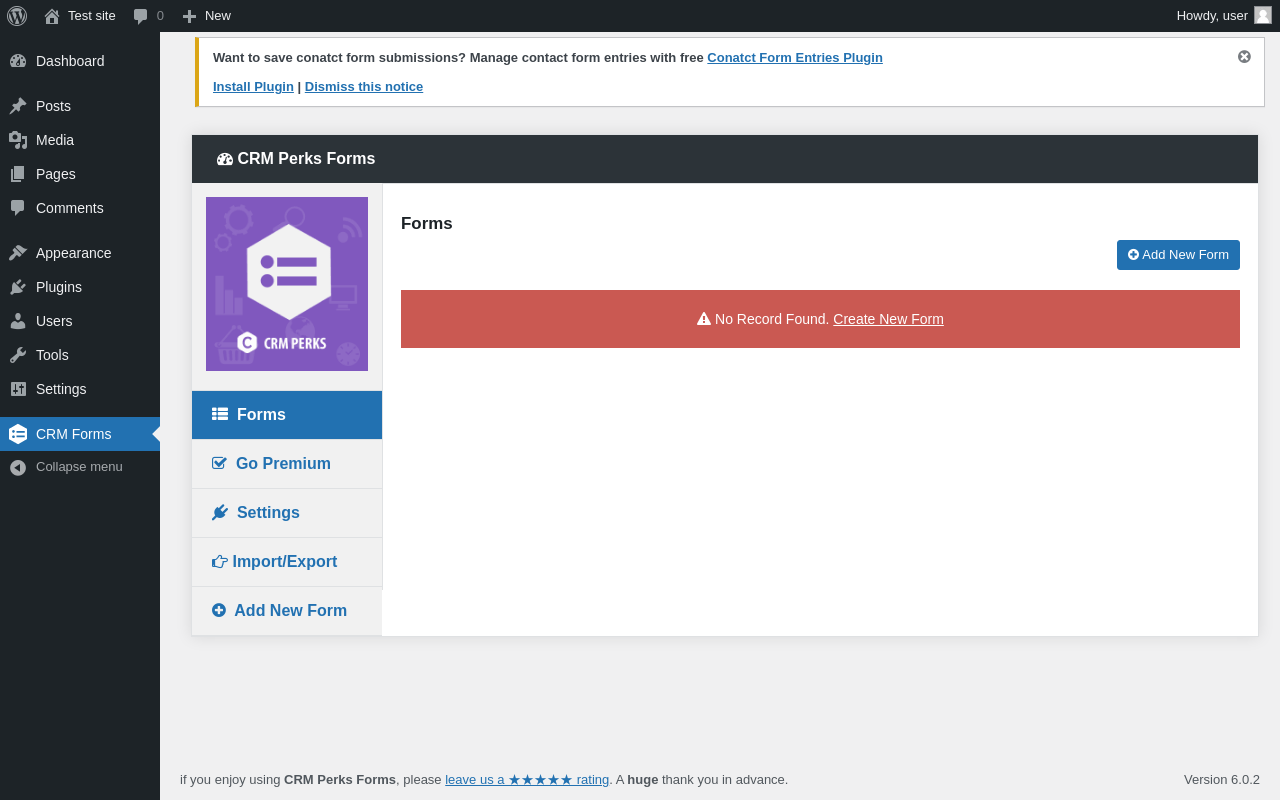The height and width of the screenshot is (800, 1280).
Task: Click the list icon on Forms tab
Action: [x=220, y=414]
